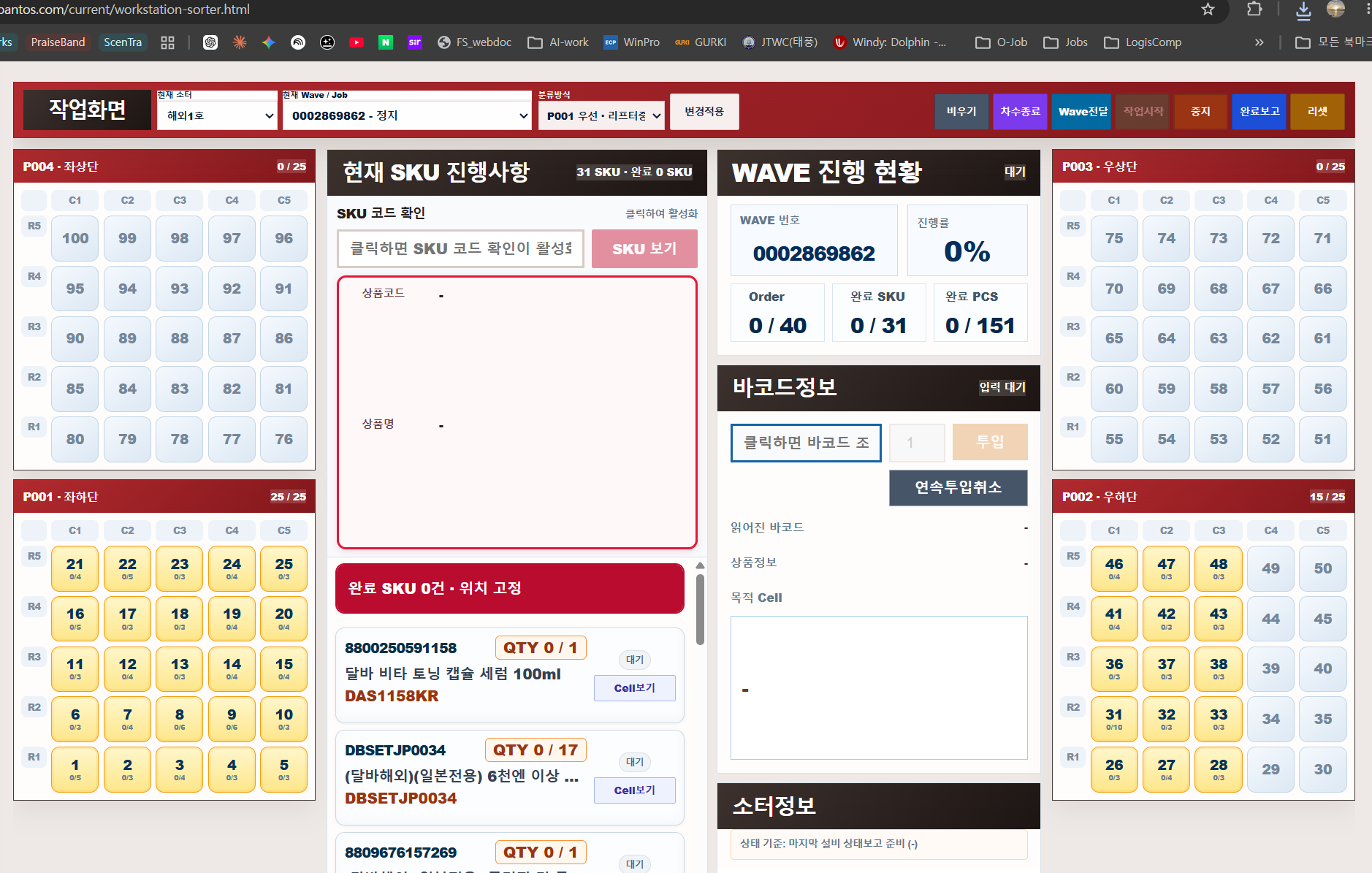Screen dimensions: 1372x873
Task: Open the WinPro bookmark
Action: click(632, 42)
